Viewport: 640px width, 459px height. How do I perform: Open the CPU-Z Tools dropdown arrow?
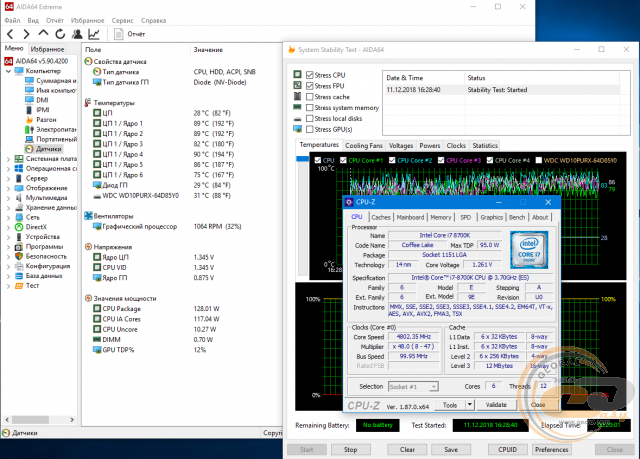coord(470,405)
